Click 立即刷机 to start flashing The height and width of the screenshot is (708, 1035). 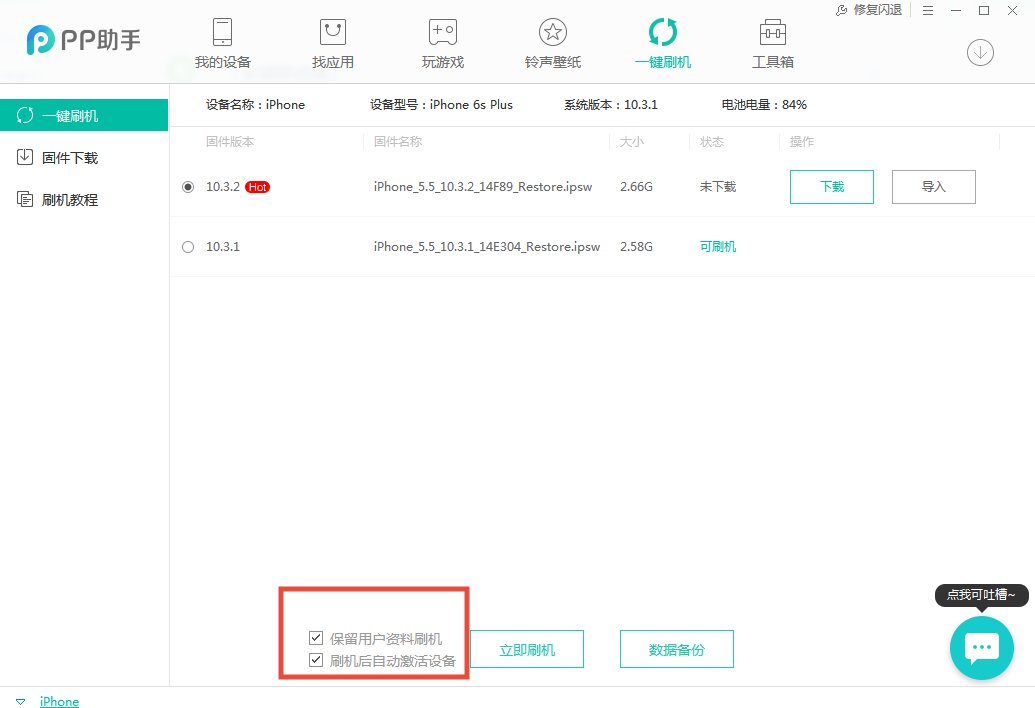tap(527, 648)
